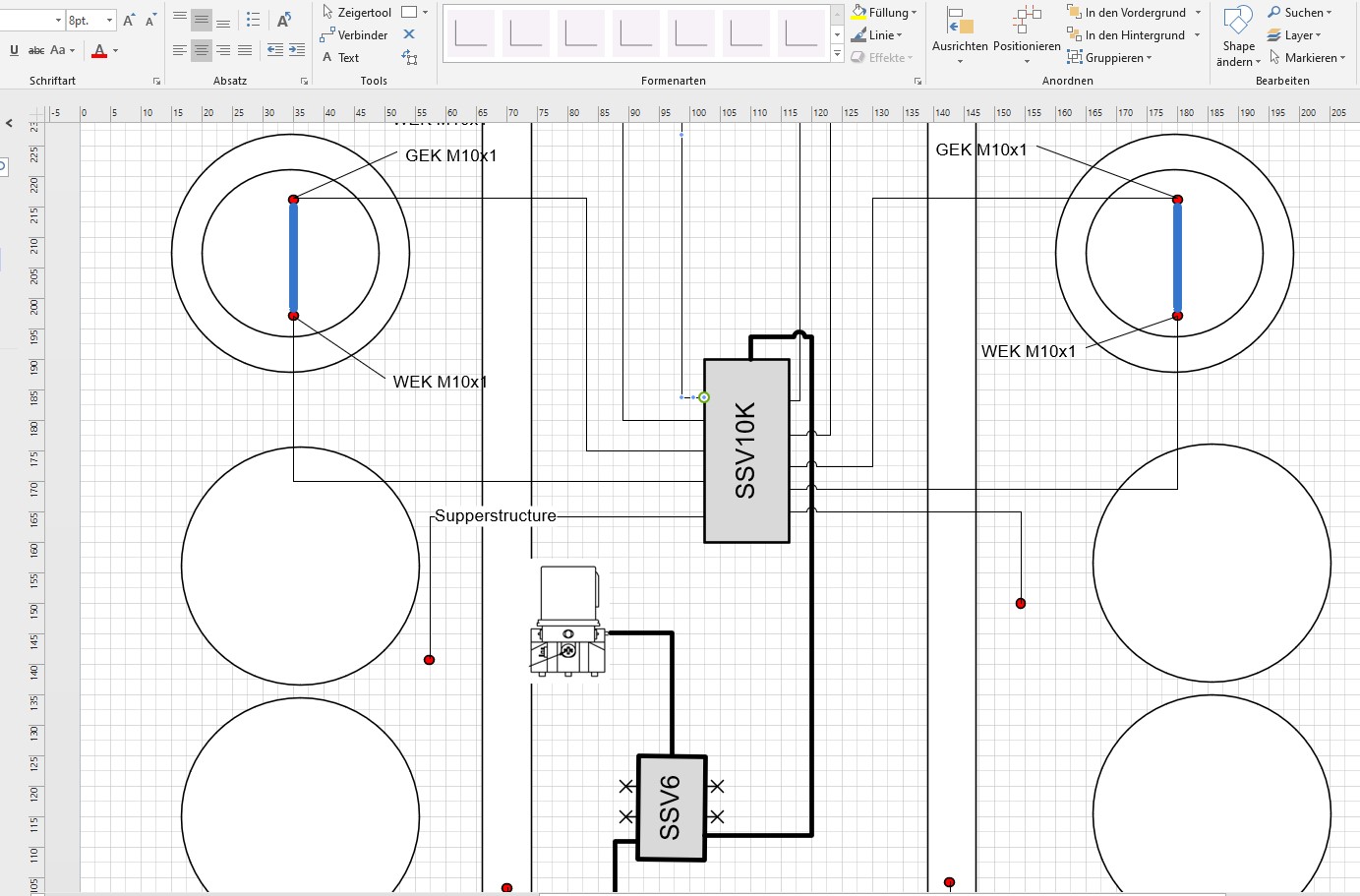Click the bullet list icon
The height and width of the screenshot is (896, 1360).
pos(253,20)
